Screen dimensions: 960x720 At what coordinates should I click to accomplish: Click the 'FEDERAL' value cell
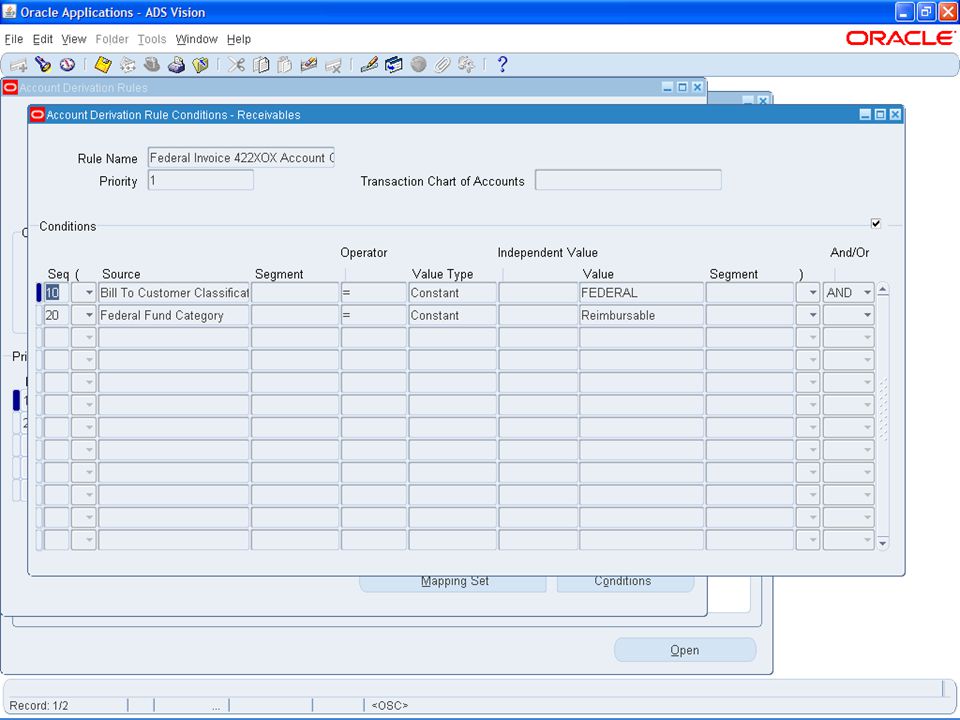(x=642, y=293)
